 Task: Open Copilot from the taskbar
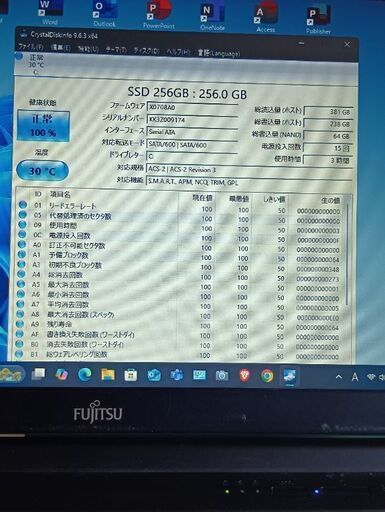coord(62,375)
